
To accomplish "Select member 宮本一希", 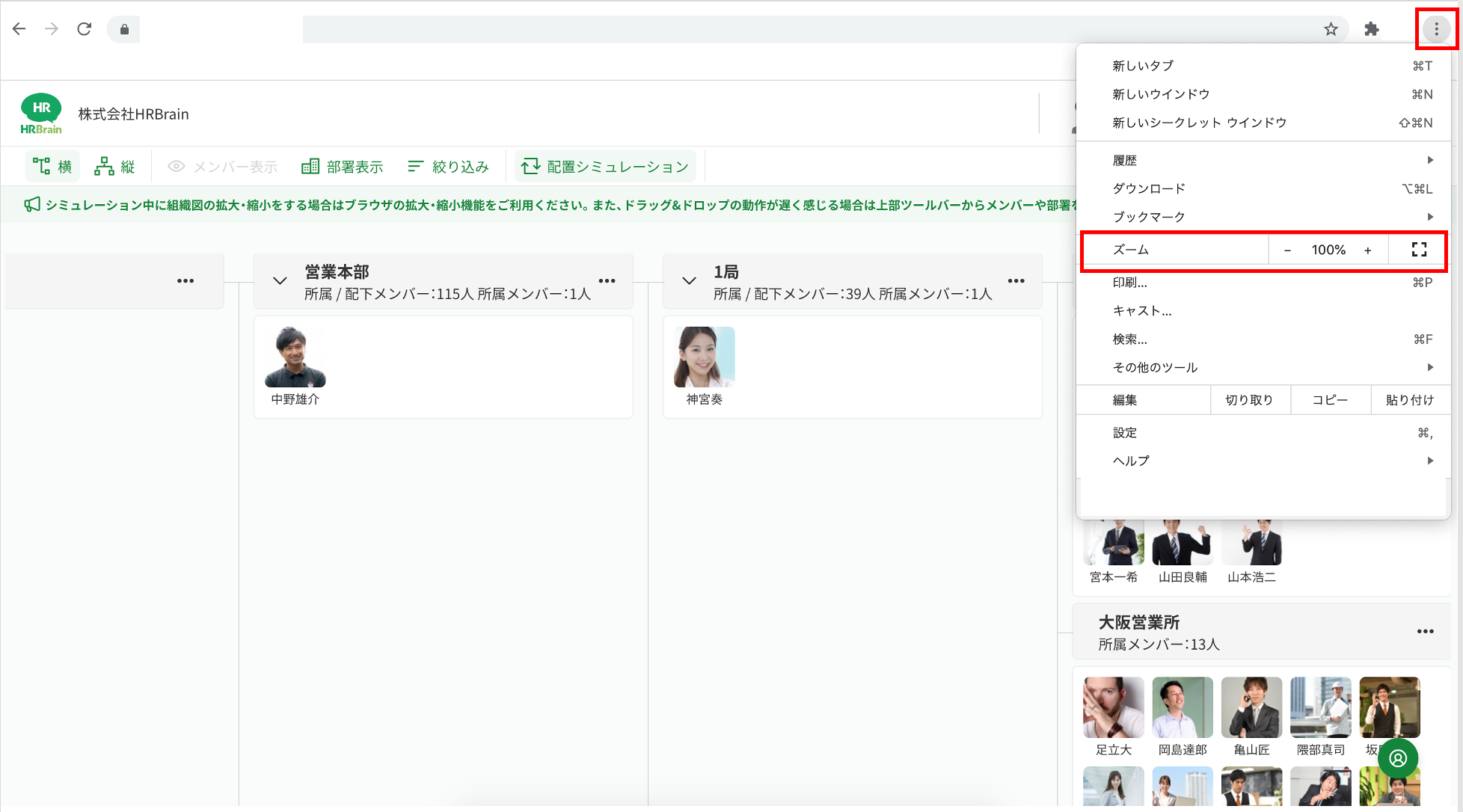I will point(1114,551).
